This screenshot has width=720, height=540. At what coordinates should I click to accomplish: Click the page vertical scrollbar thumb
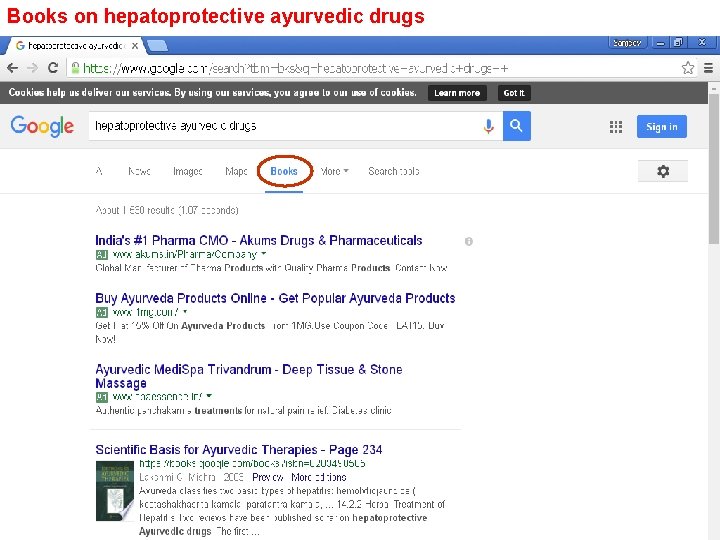click(x=714, y=170)
